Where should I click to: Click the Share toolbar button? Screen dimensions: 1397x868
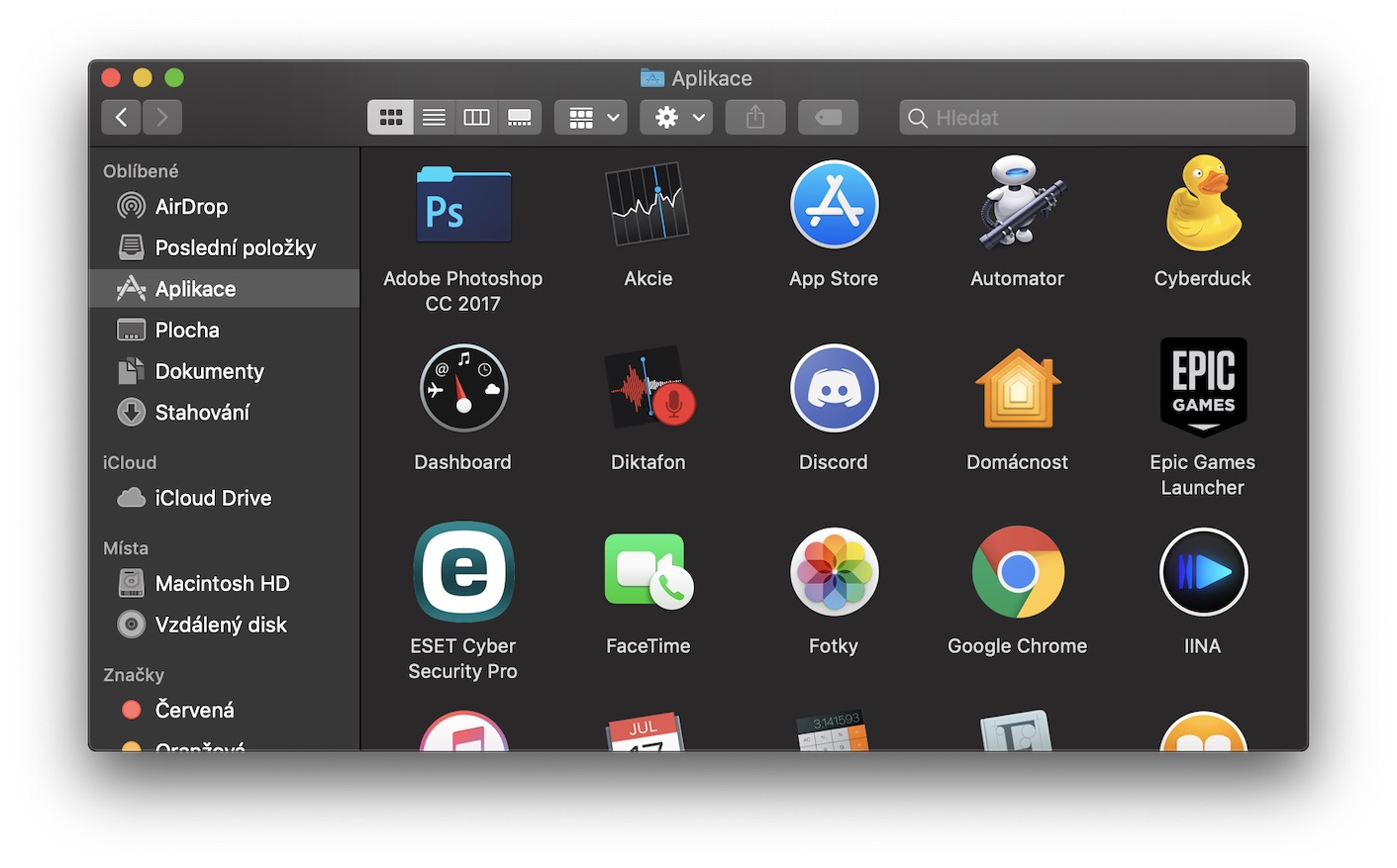(x=755, y=118)
